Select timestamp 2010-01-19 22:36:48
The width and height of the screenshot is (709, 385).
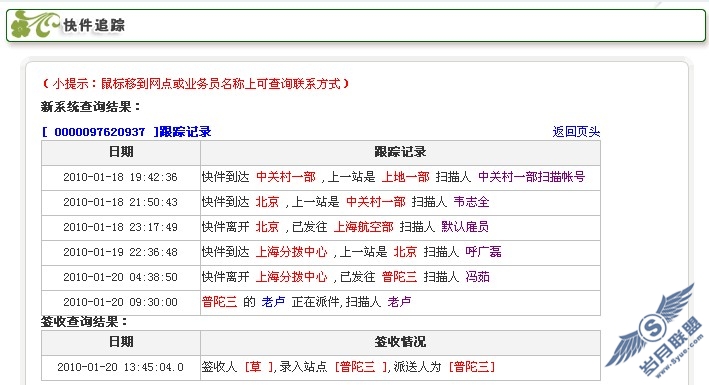click(x=120, y=252)
